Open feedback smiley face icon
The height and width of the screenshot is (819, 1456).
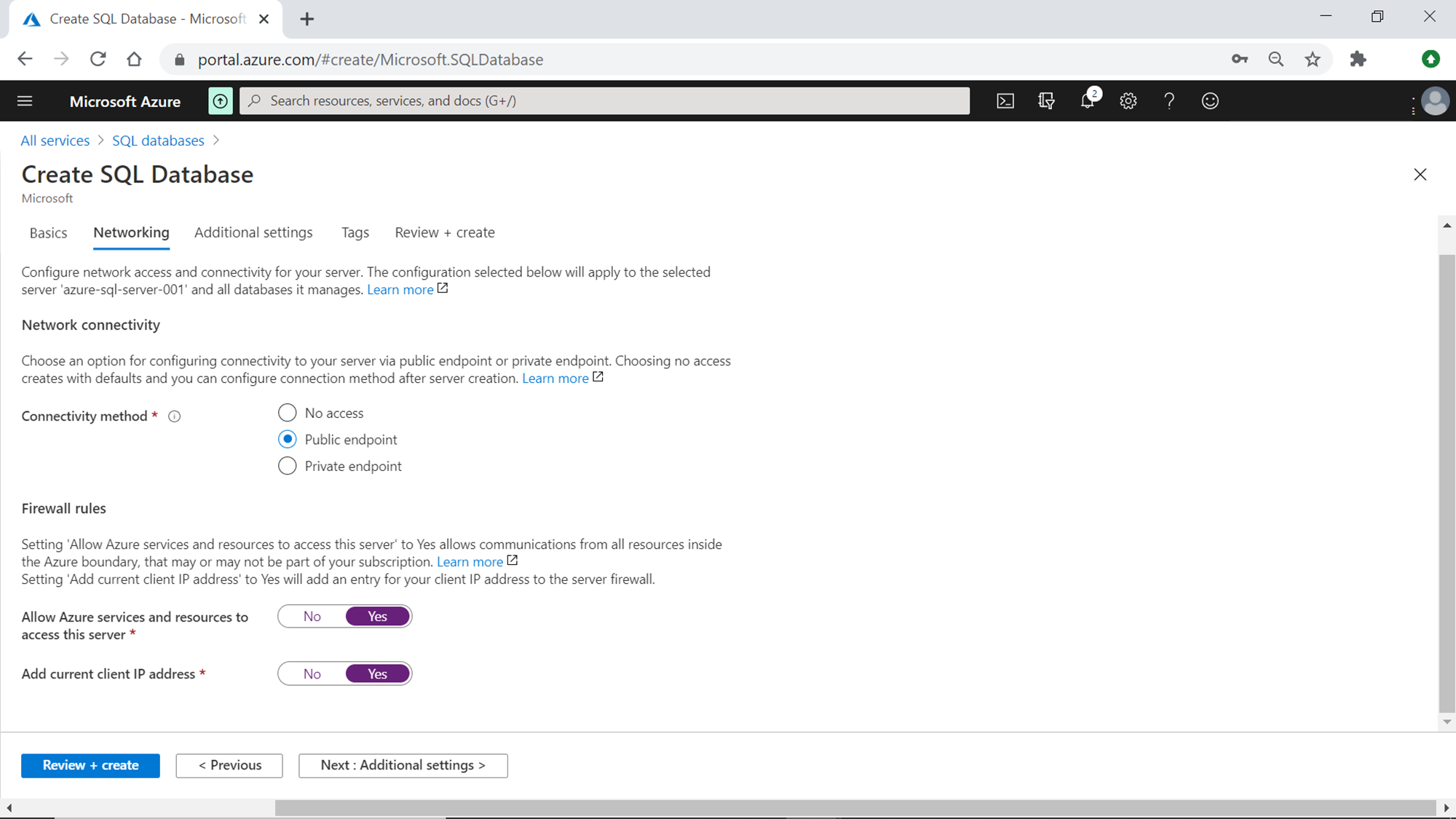pos(1210,101)
